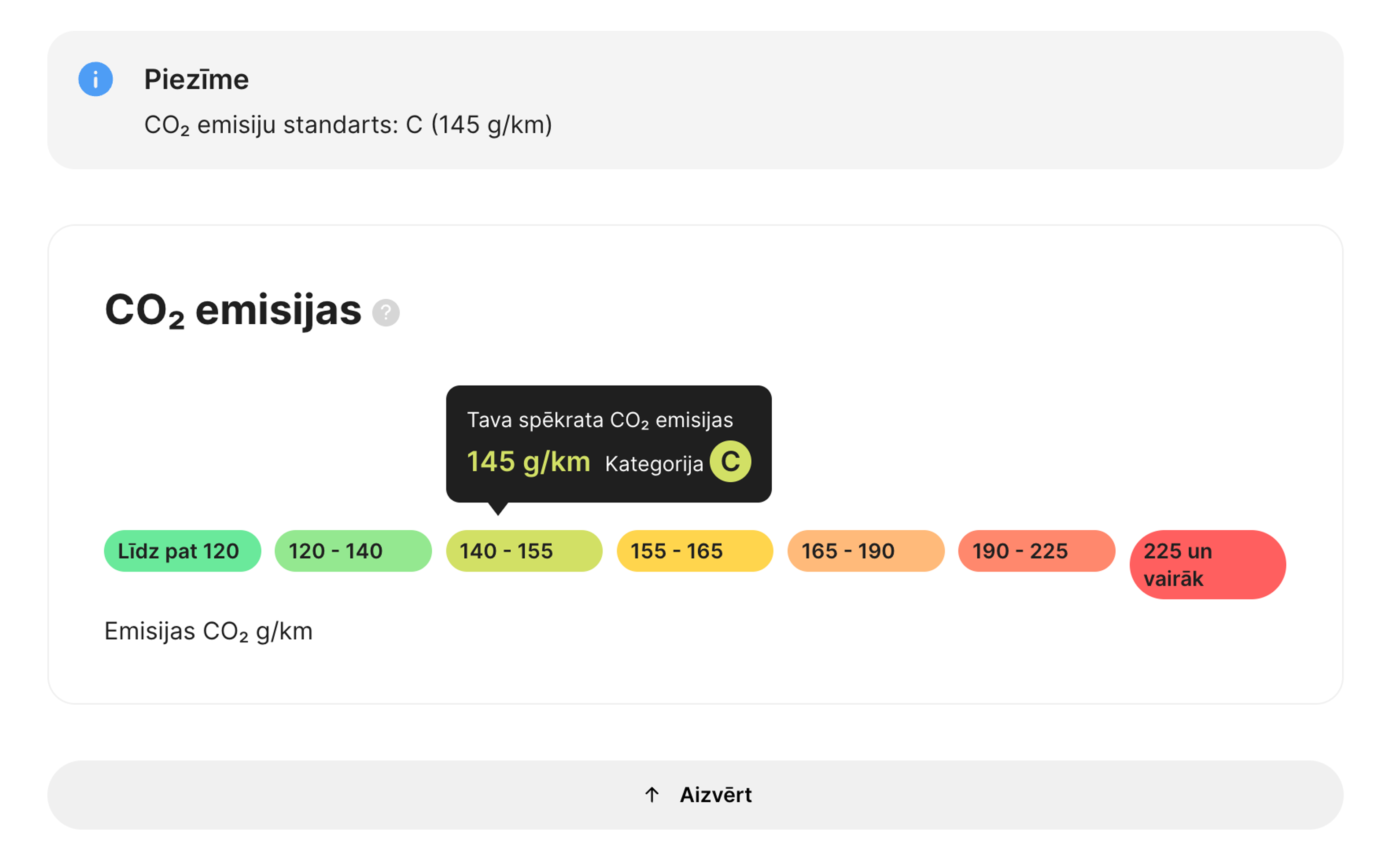Viewport: 1386px width, 868px height.
Task: Click the CO₂ emisijas section title
Action: 233,311
